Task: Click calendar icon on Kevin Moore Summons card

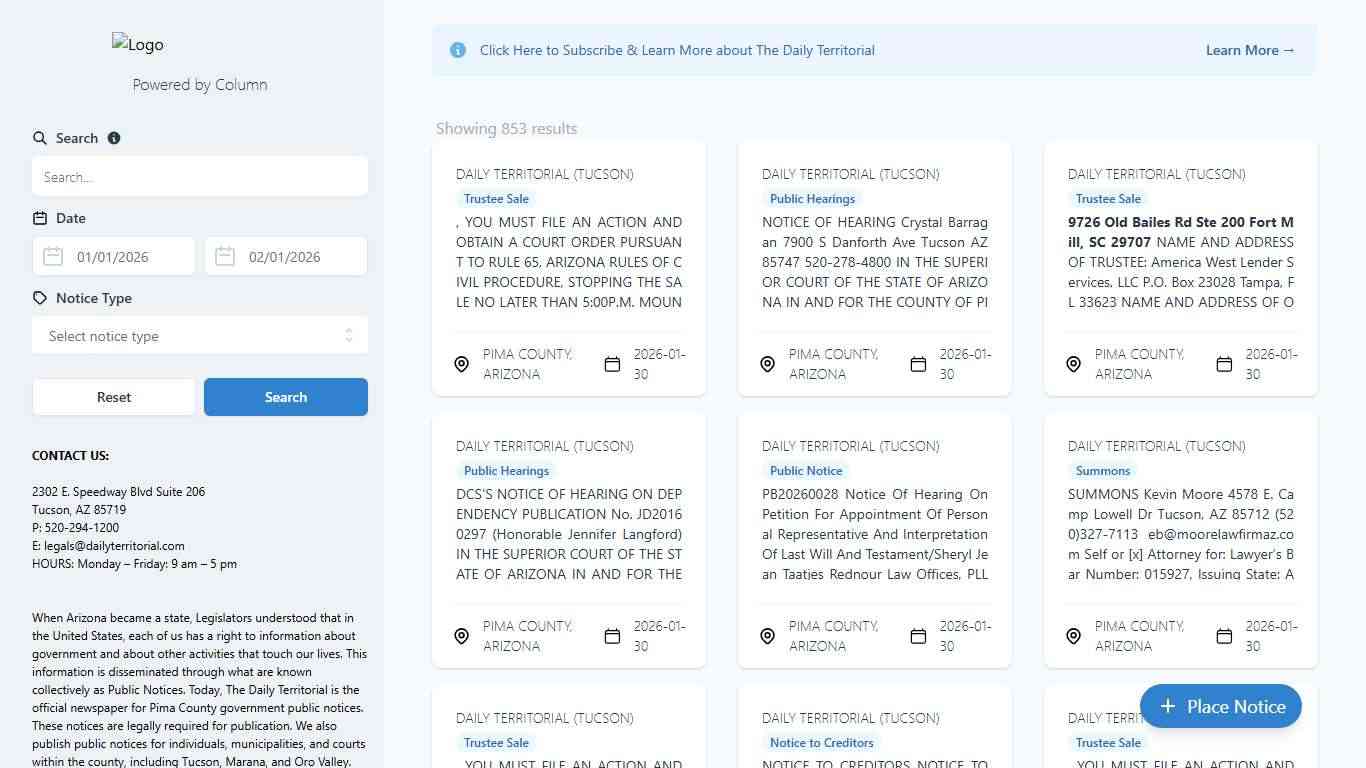Action: (x=1224, y=636)
